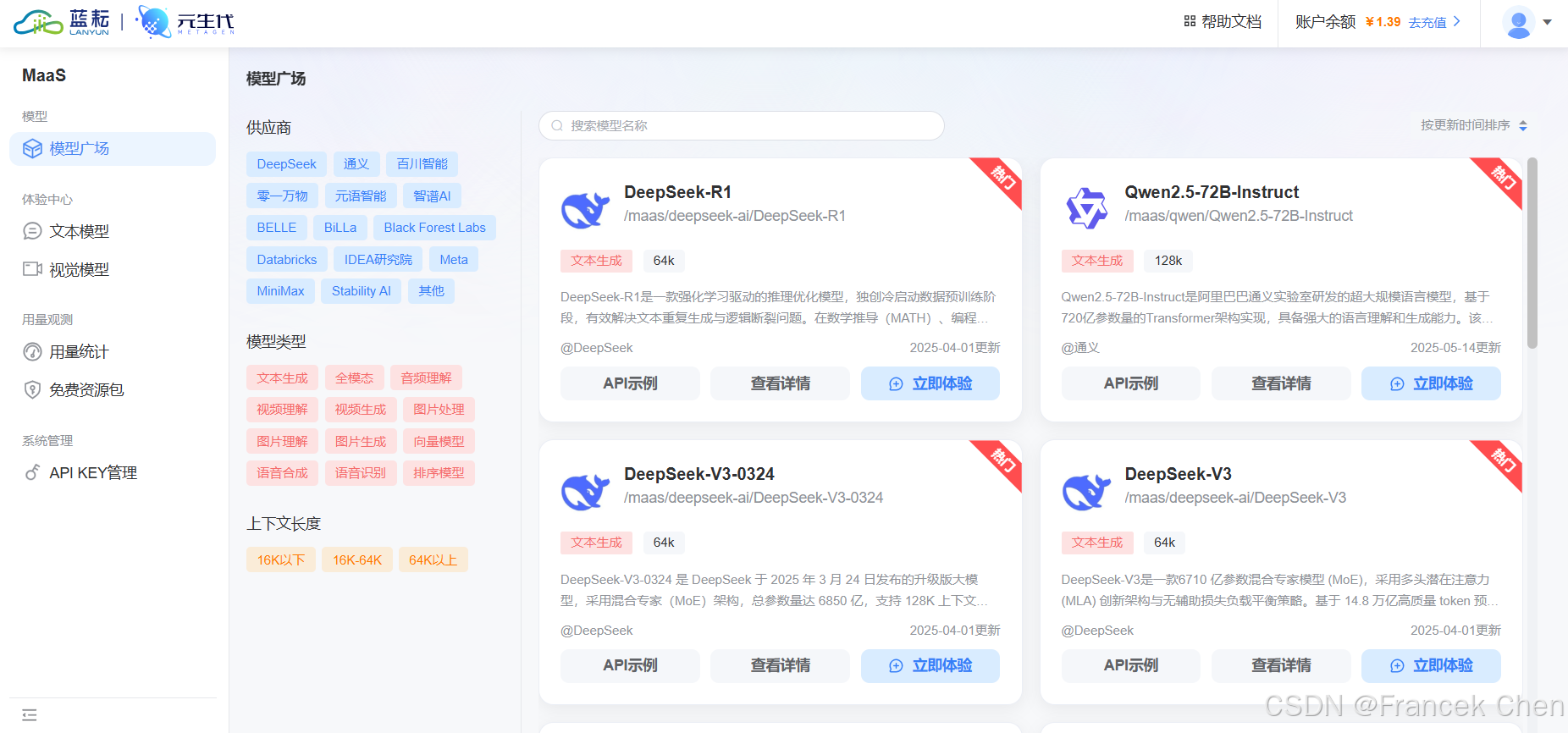The image size is (1568, 733).
Task: Click 立即体验 for DeepSeek-R1
Action: point(930,383)
